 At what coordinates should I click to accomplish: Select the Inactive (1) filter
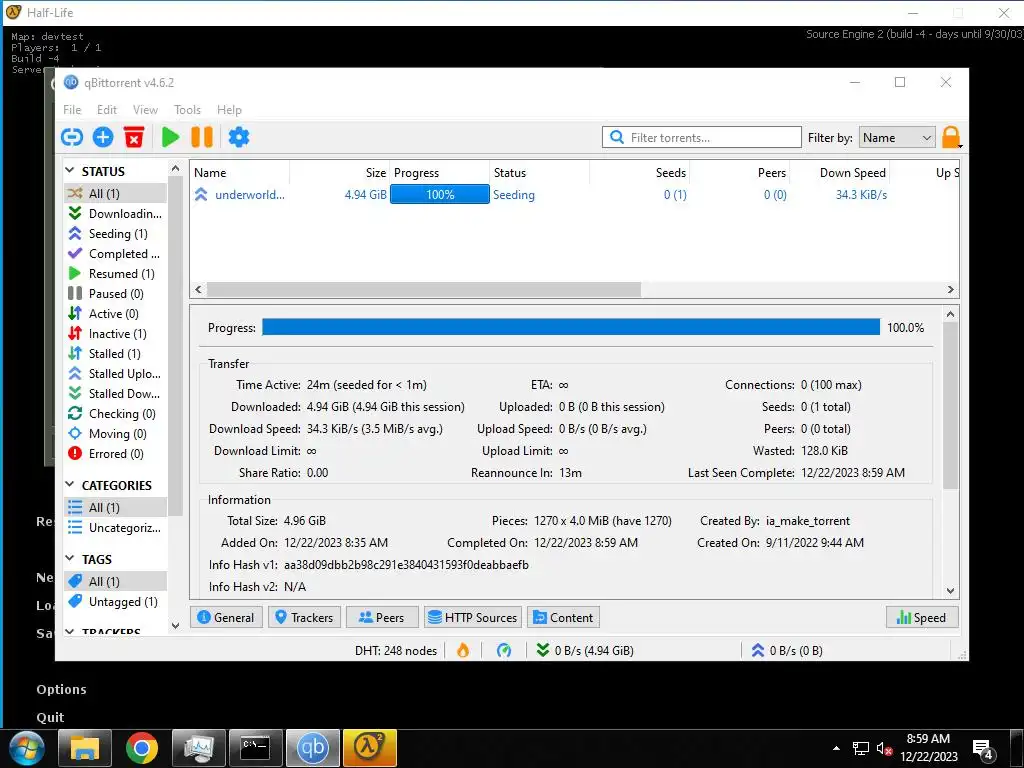(115, 334)
